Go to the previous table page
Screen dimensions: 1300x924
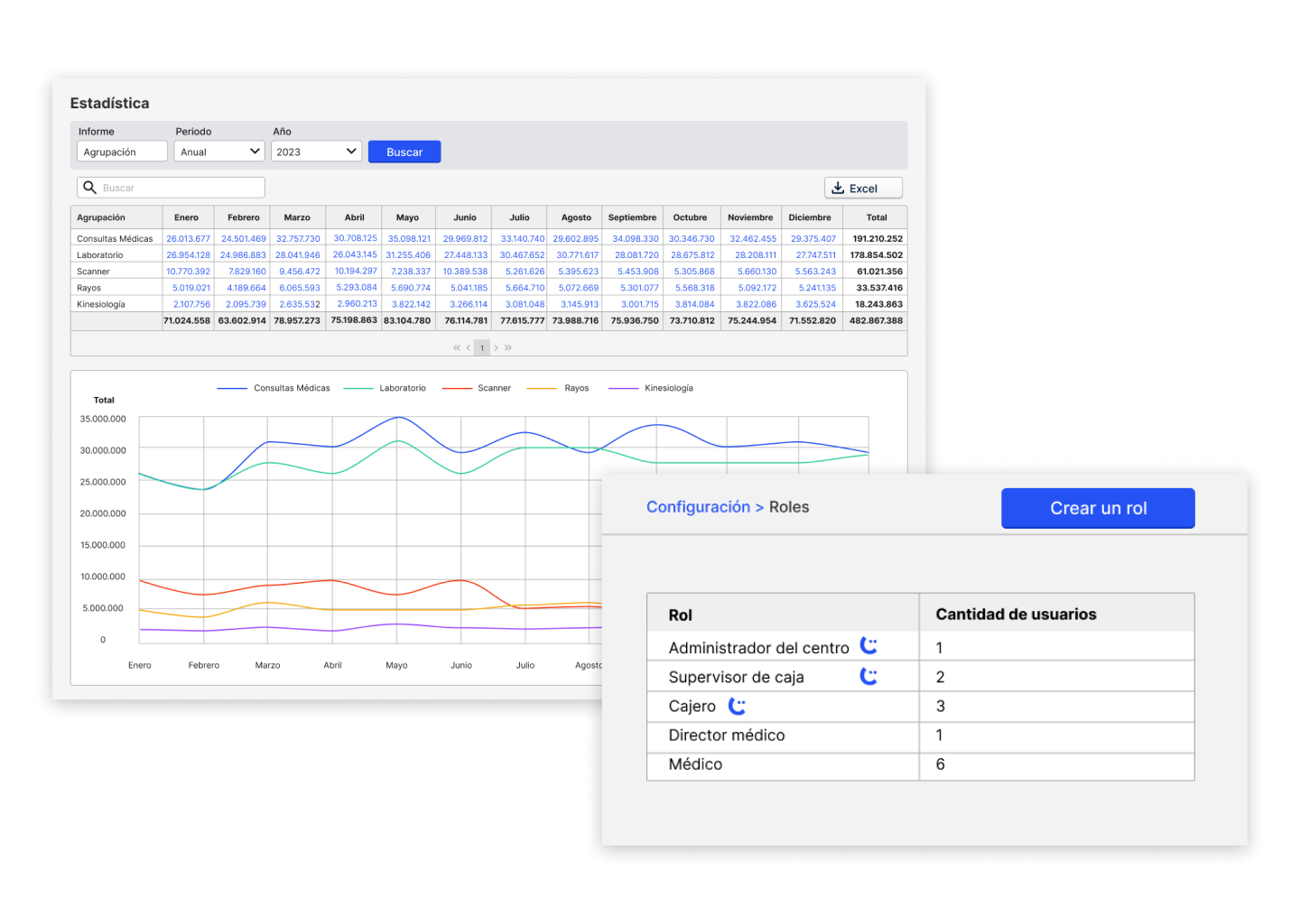(469, 347)
